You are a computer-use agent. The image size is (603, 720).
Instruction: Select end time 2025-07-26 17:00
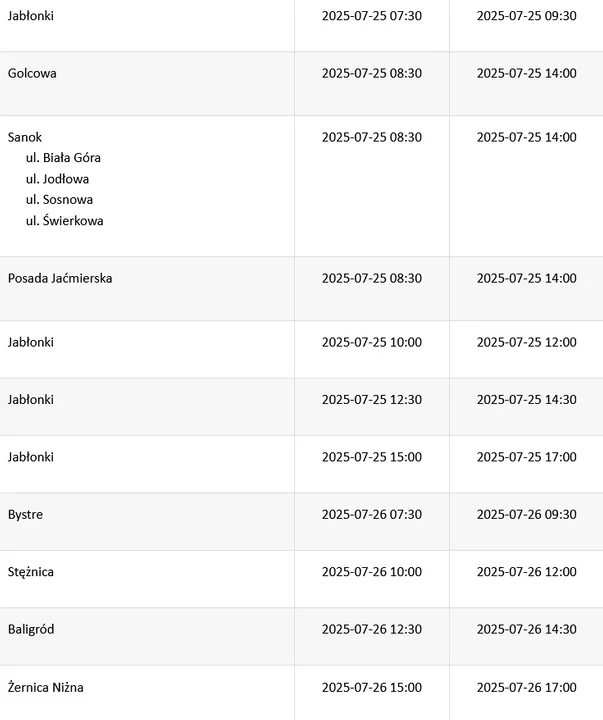click(527, 687)
